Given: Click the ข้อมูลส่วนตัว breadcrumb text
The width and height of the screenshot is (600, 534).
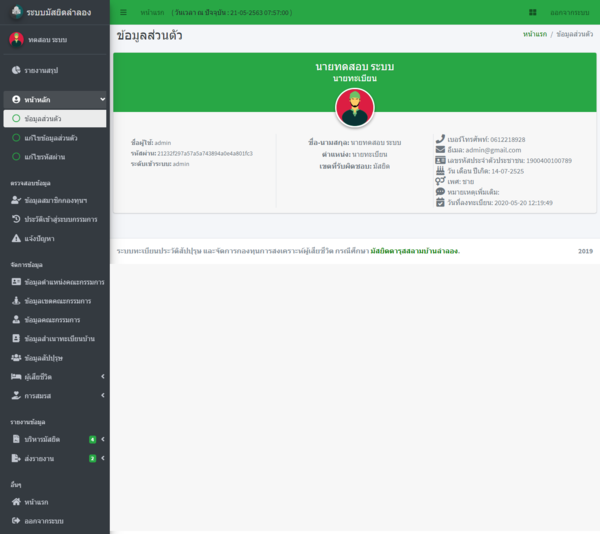Looking at the screenshot, I should (x=575, y=34).
